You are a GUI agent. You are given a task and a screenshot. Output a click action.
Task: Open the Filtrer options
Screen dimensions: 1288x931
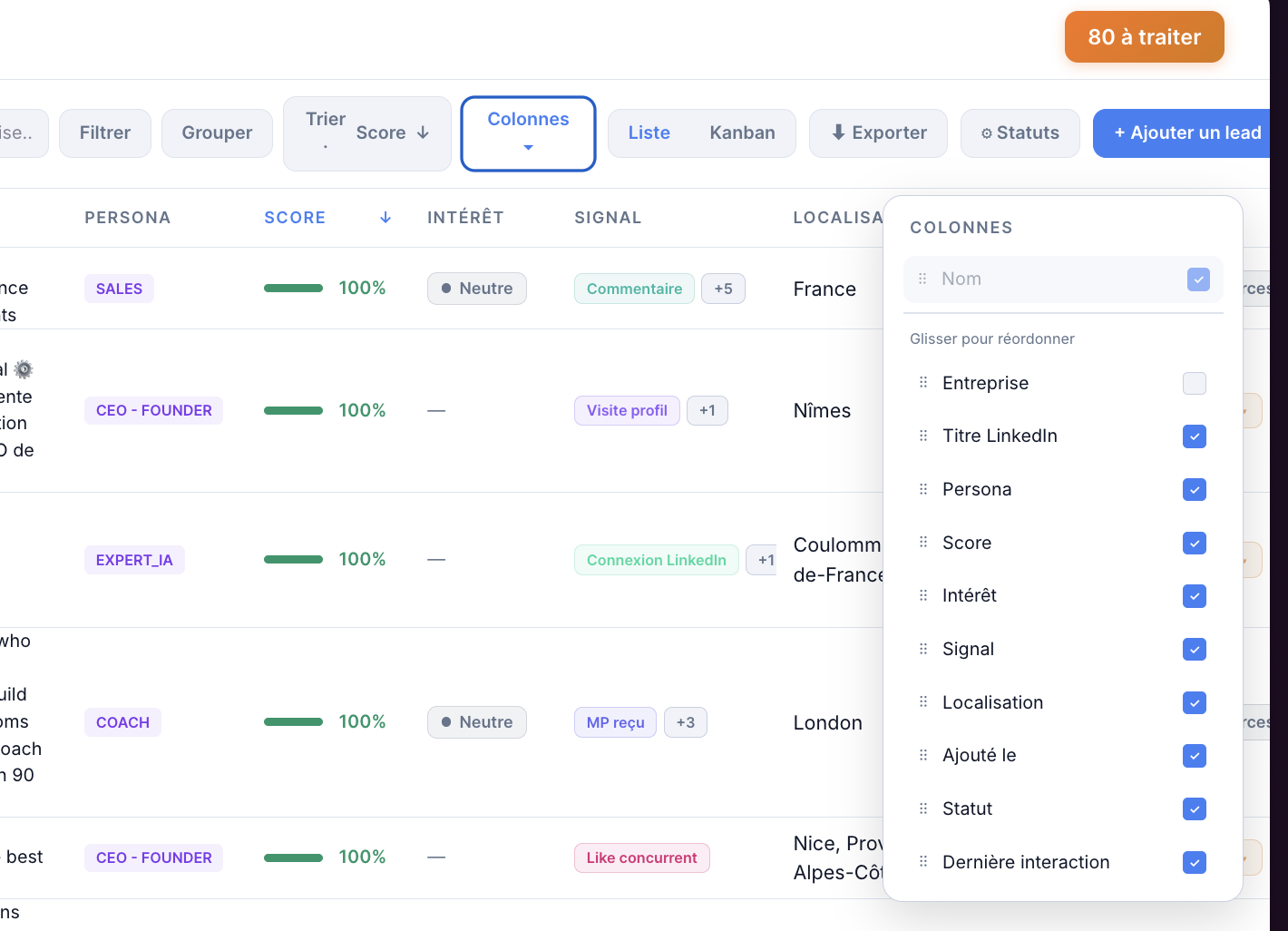(x=105, y=133)
